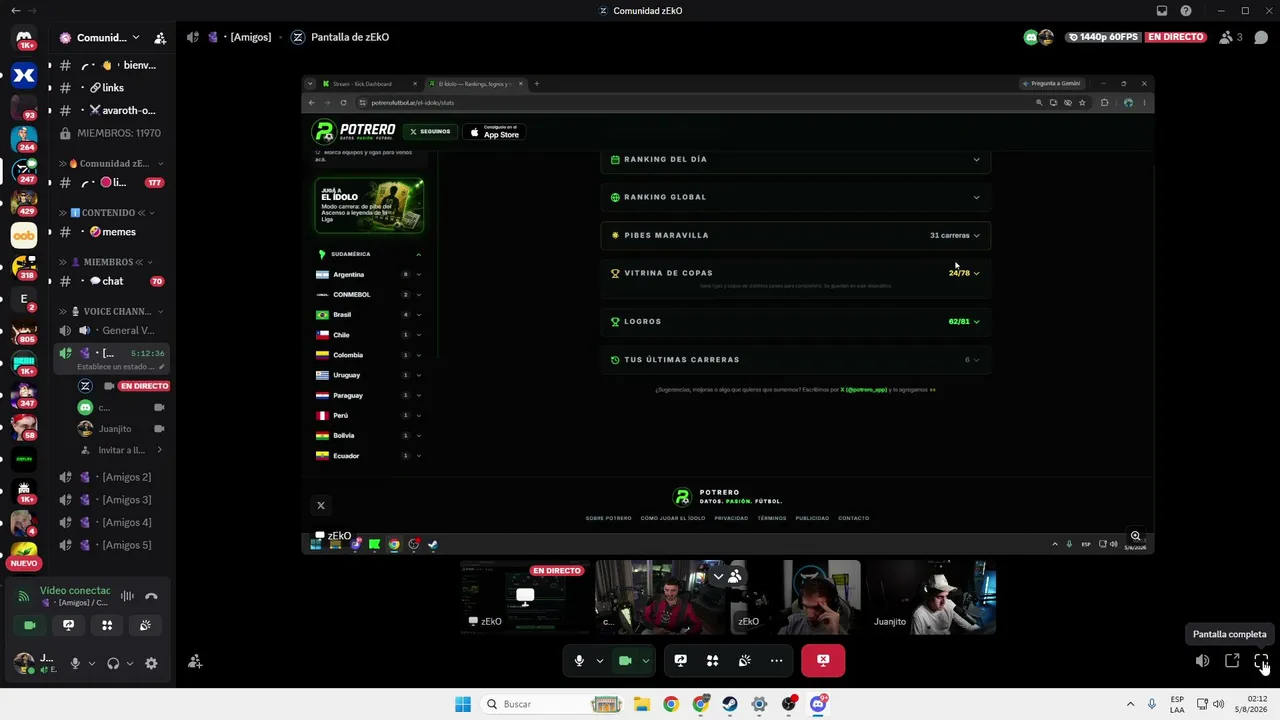Invite people with icon beside server name
Viewport: 1280px width, 720px height.
pos(160,38)
